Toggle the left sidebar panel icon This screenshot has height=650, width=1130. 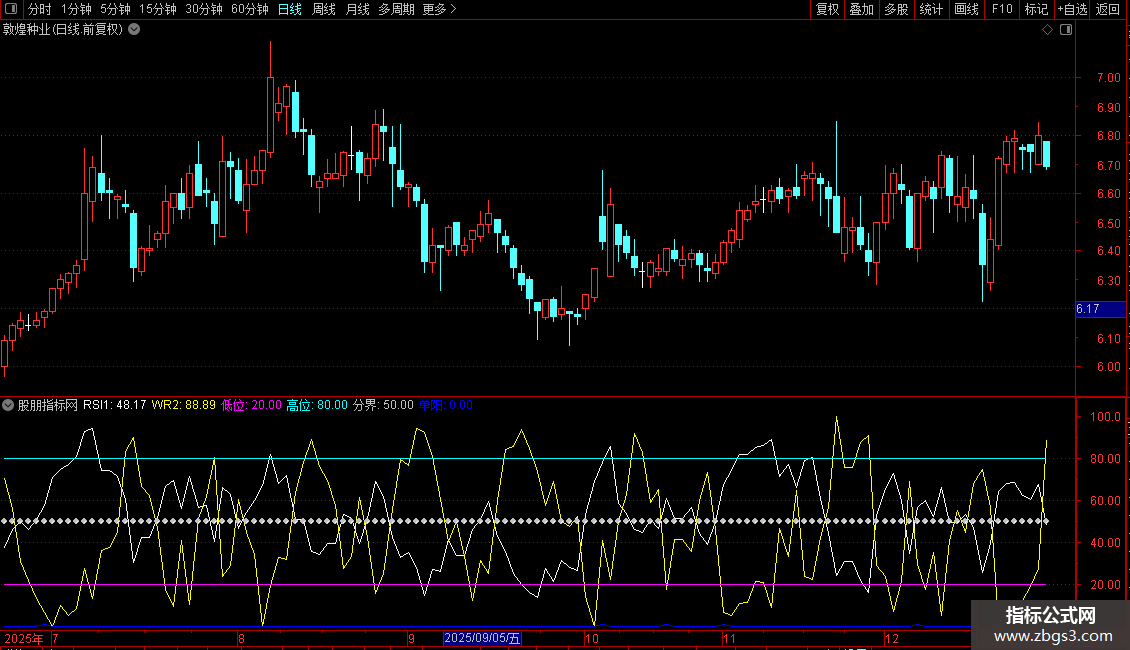(10, 9)
